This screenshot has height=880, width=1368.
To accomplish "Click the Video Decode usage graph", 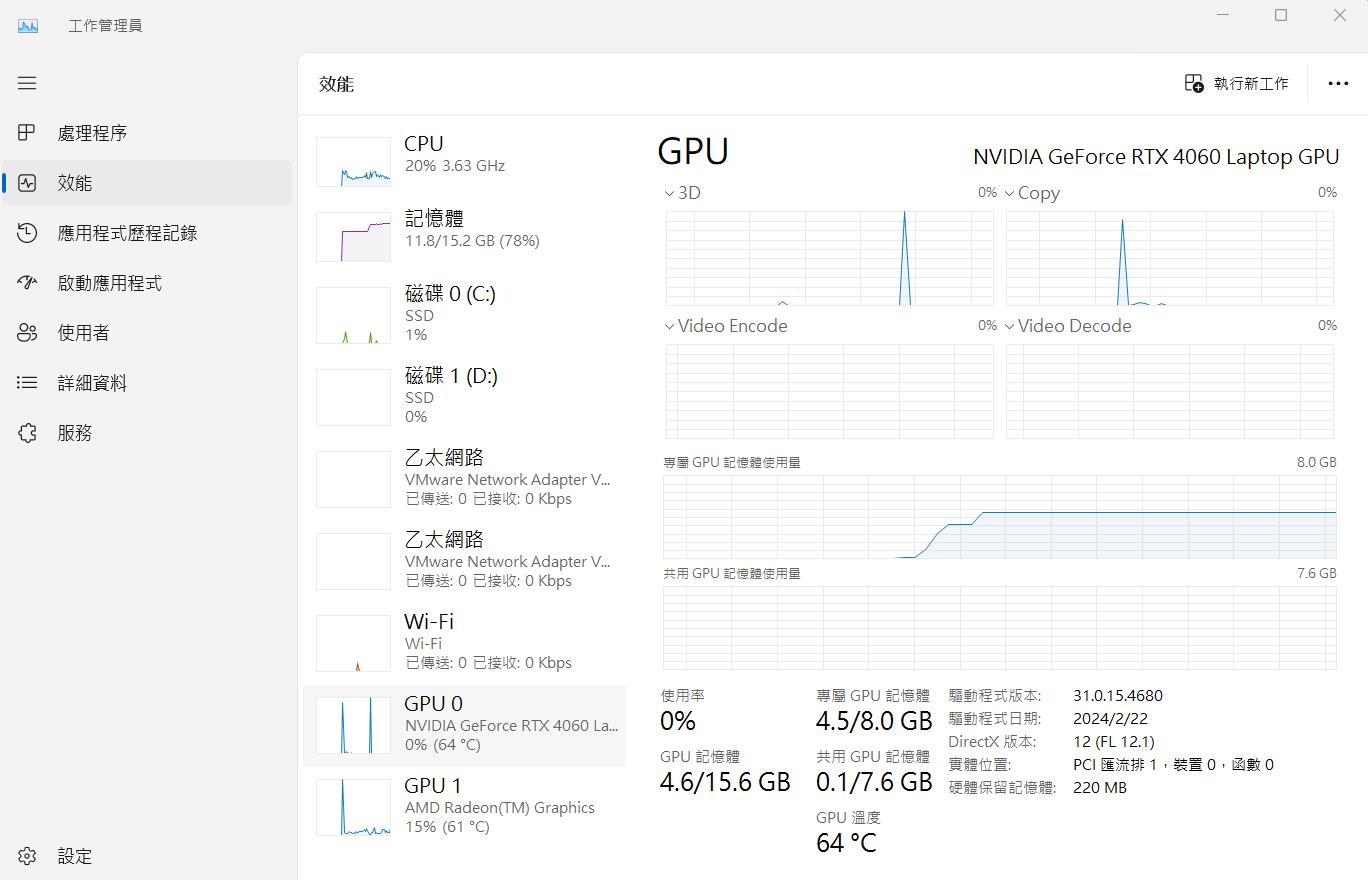I will (1170, 391).
